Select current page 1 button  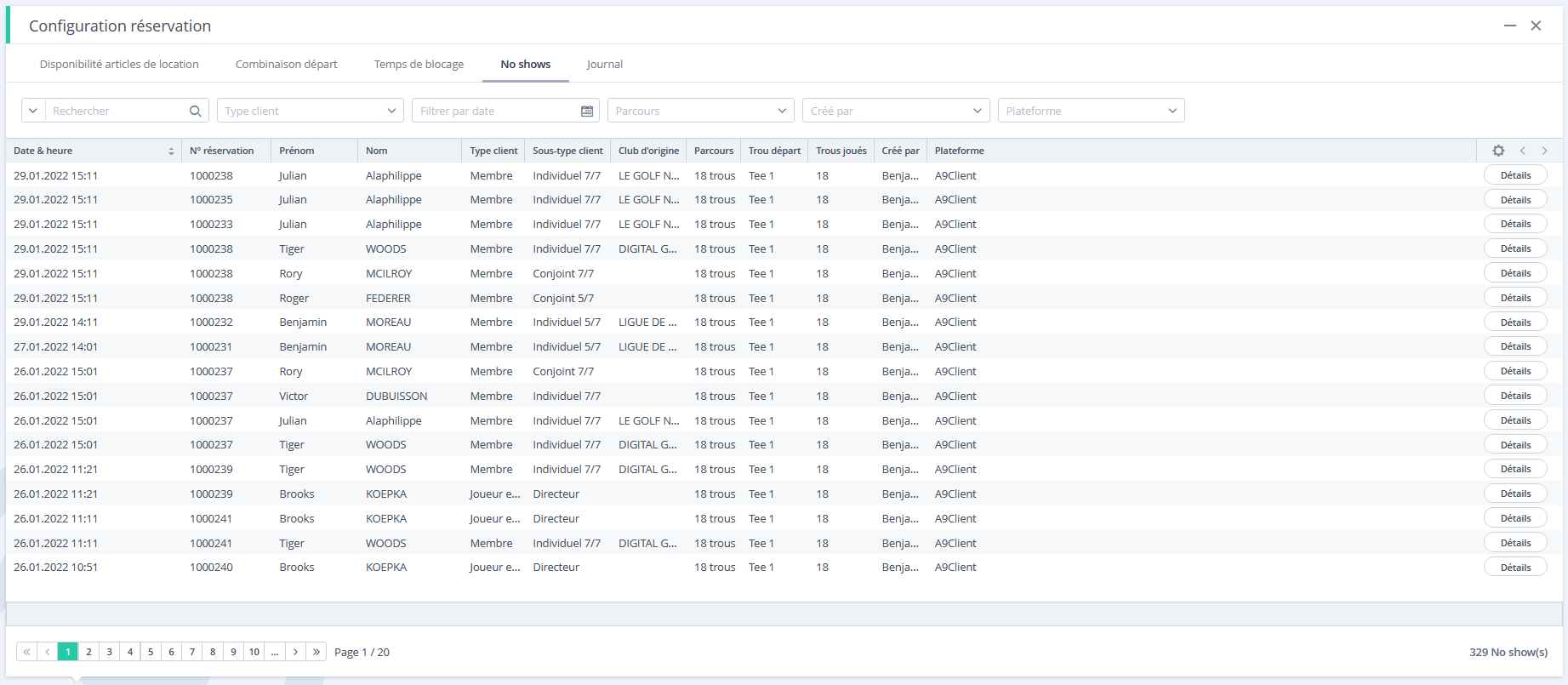click(x=68, y=652)
